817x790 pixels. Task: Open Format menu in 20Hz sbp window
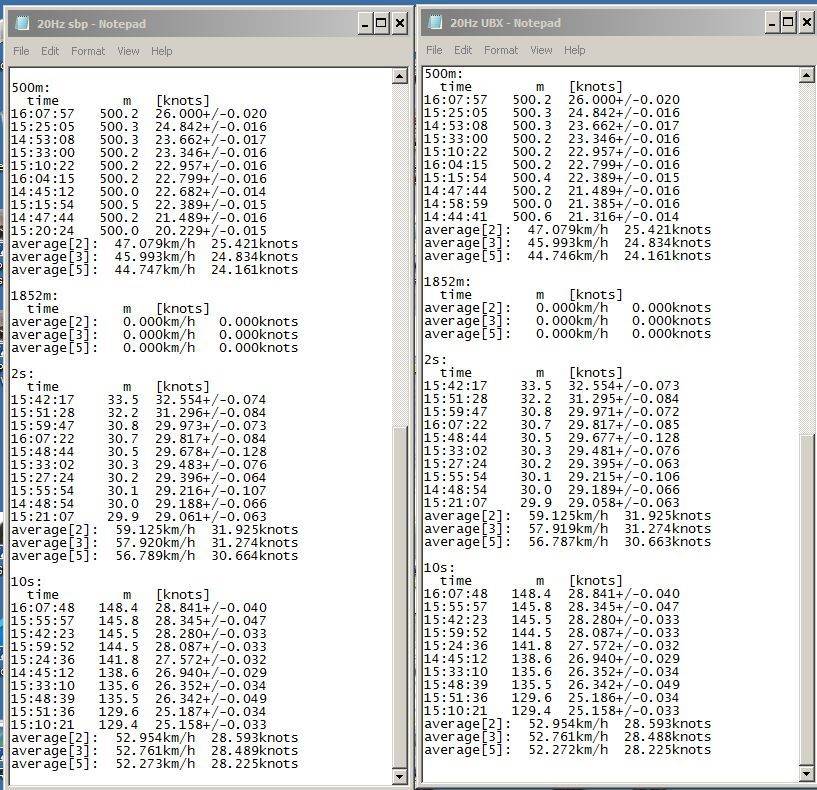pyautogui.click(x=88, y=51)
